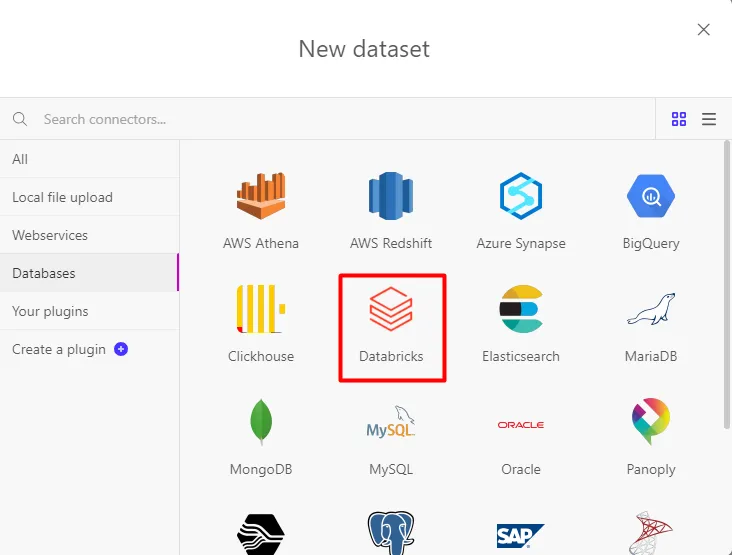The image size is (732, 555).
Task: Select the Databases category
Action: pyautogui.click(x=90, y=273)
